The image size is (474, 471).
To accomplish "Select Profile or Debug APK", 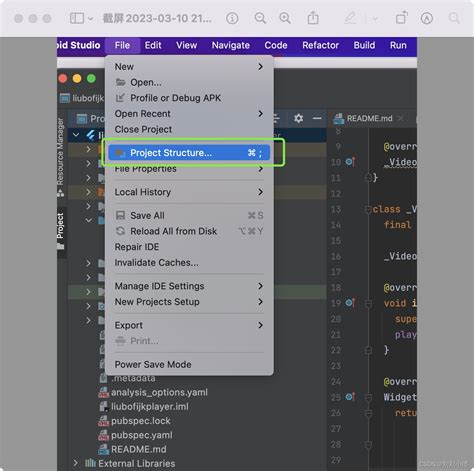I will [189, 98].
